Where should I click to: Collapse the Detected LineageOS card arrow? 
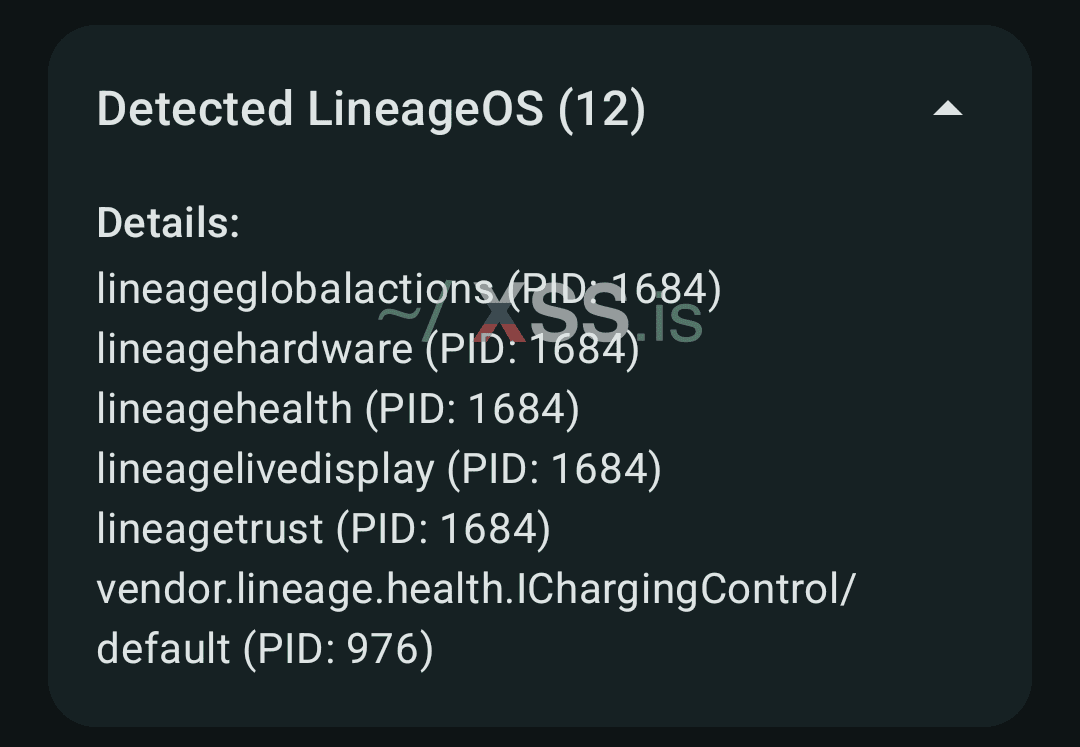[947, 109]
